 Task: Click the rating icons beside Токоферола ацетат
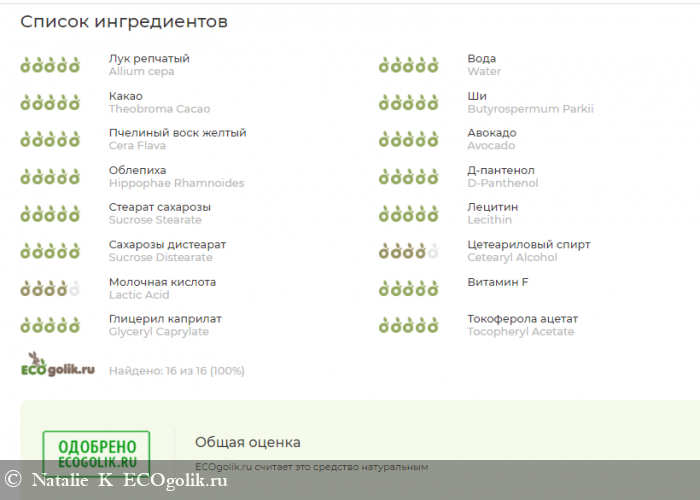(408, 325)
